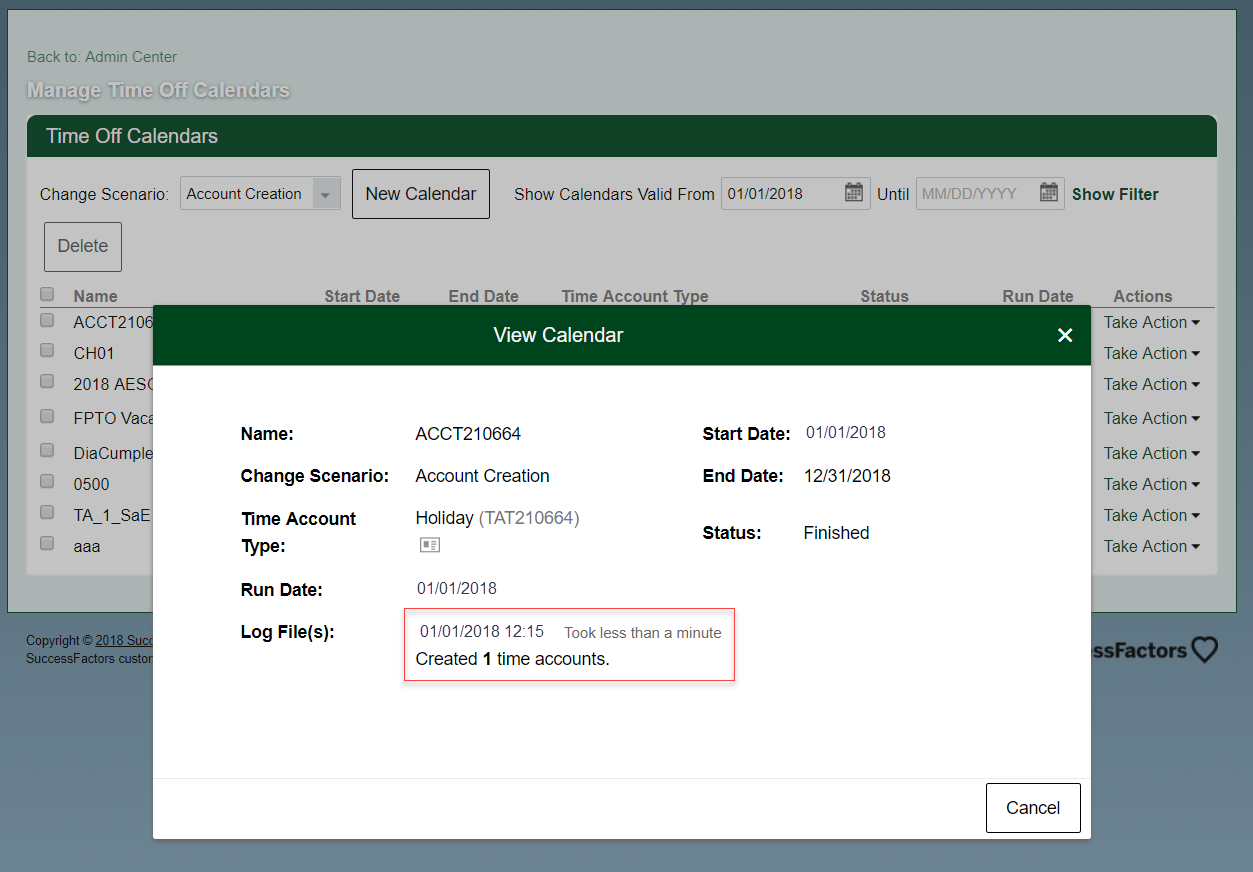
Task: Check the TA_1_SaE row checkbox
Action: (x=47, y=512)
